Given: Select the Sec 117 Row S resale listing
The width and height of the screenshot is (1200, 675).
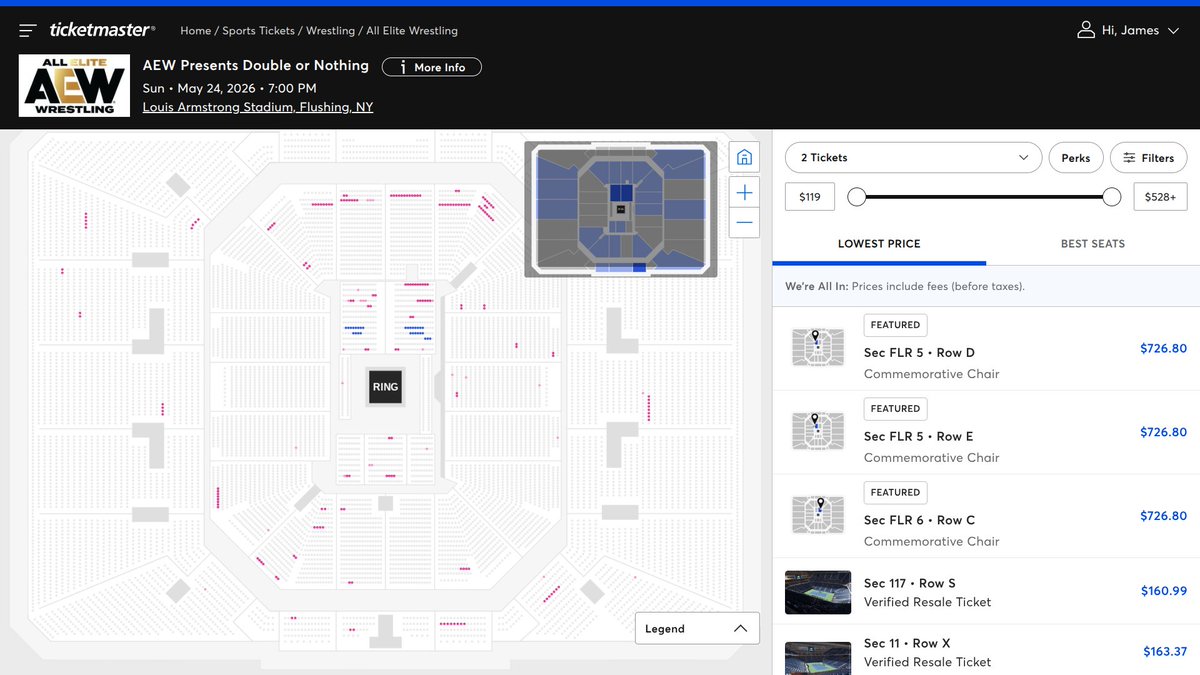Looking at the screenshot, I should [x=986, y=591].
